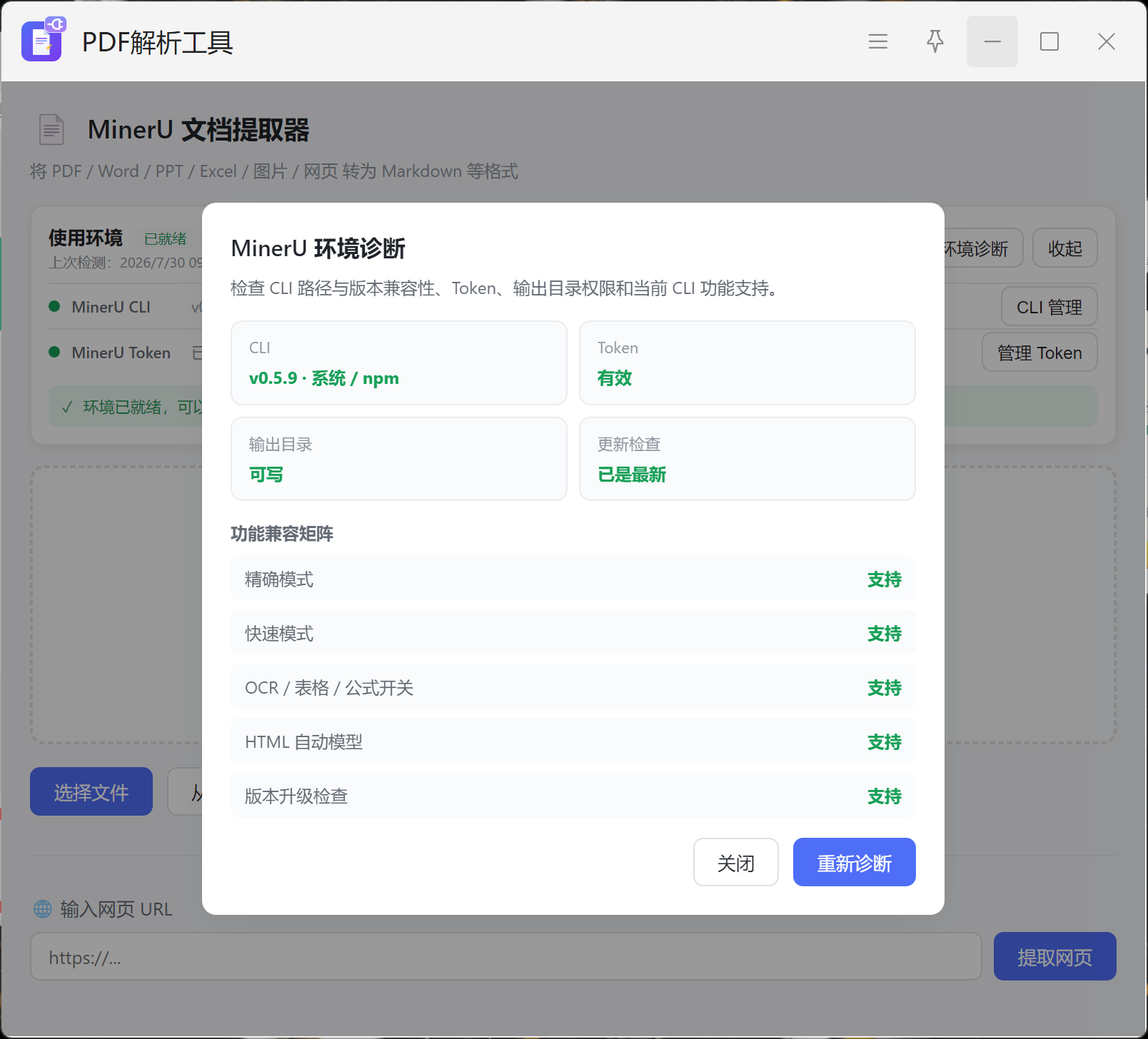
Task: Click the 功能兼容矩阵 heading
Action: tap(282, 534)
